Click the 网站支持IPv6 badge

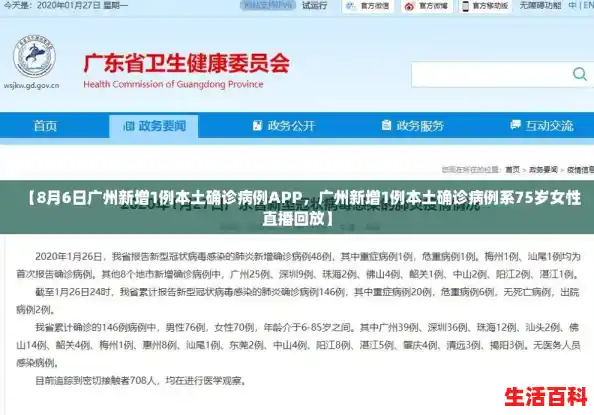pyautogui.click(x=268, y=5)
